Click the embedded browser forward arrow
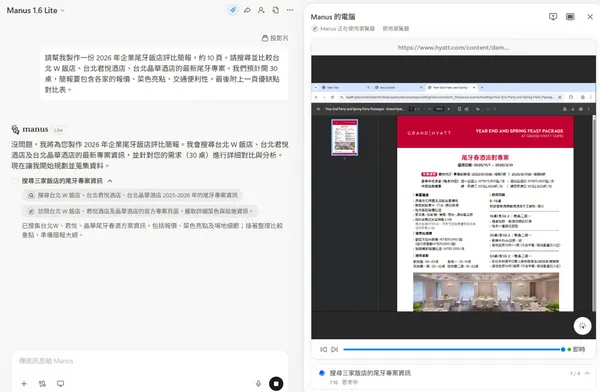600x392 pixels. tap(324, 97)
